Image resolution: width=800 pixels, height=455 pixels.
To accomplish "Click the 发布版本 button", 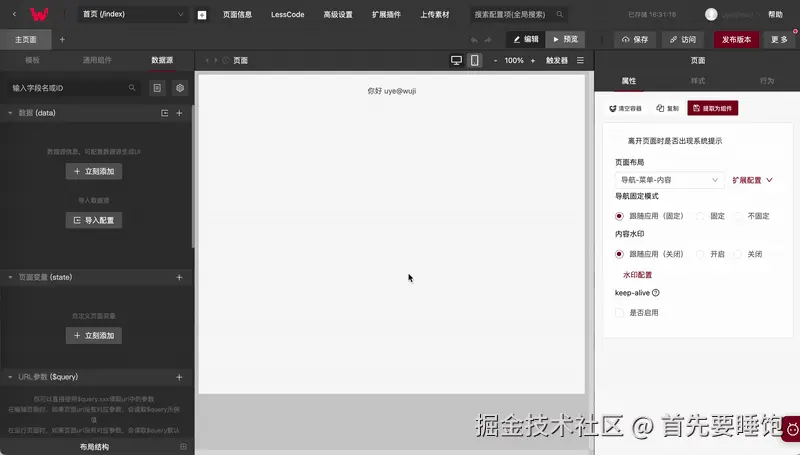I will [736, 39].
